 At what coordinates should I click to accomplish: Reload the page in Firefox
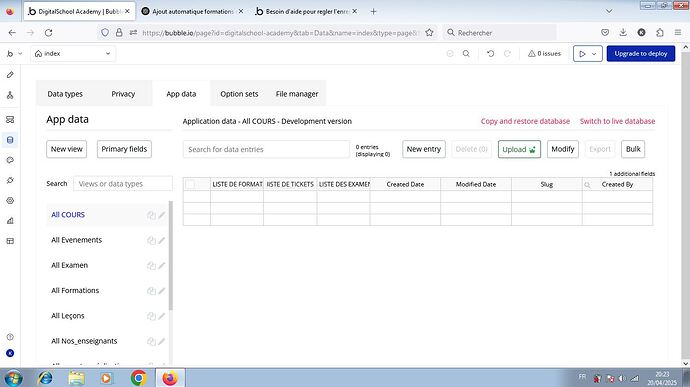pyautogui.click(x=48, y=33)
